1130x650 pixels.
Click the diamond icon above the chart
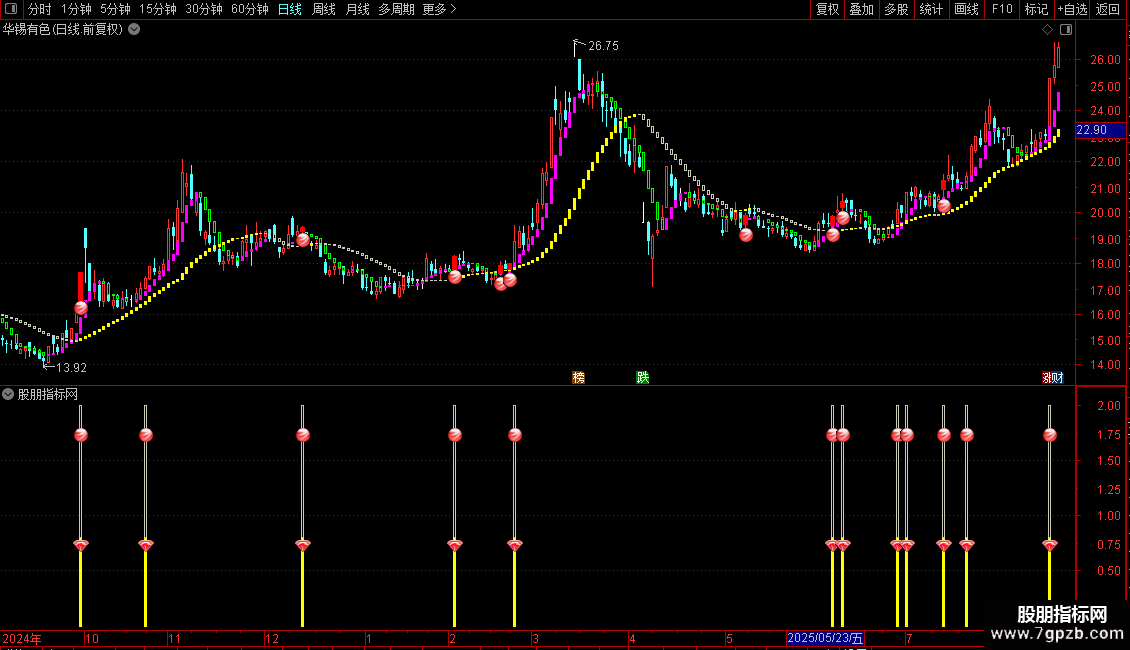tap(1047, 30)
